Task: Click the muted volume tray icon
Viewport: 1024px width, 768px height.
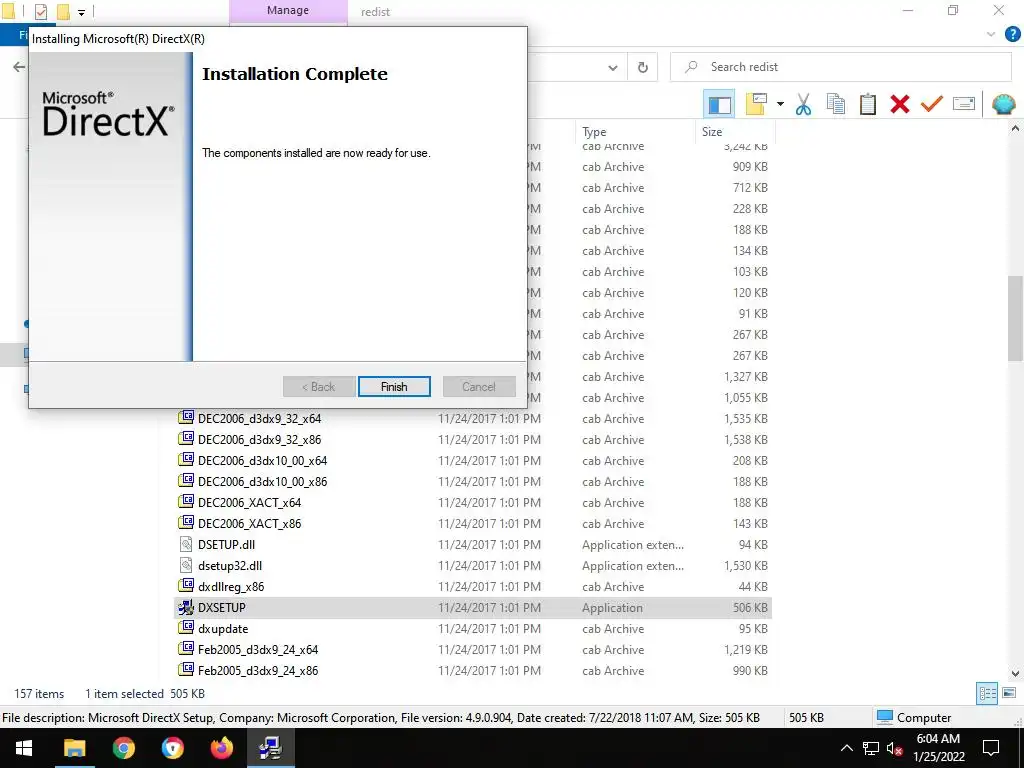Action: coord(894,748)
